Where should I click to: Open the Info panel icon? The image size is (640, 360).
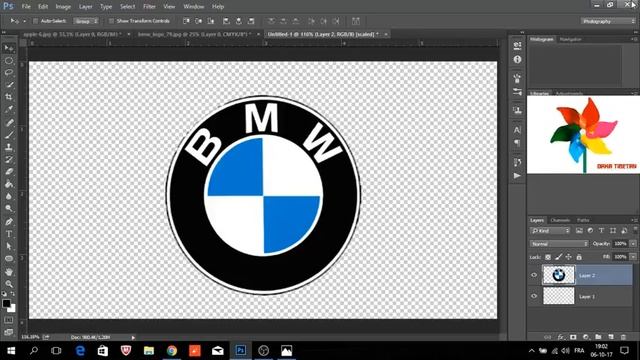[x=517, y=60]
